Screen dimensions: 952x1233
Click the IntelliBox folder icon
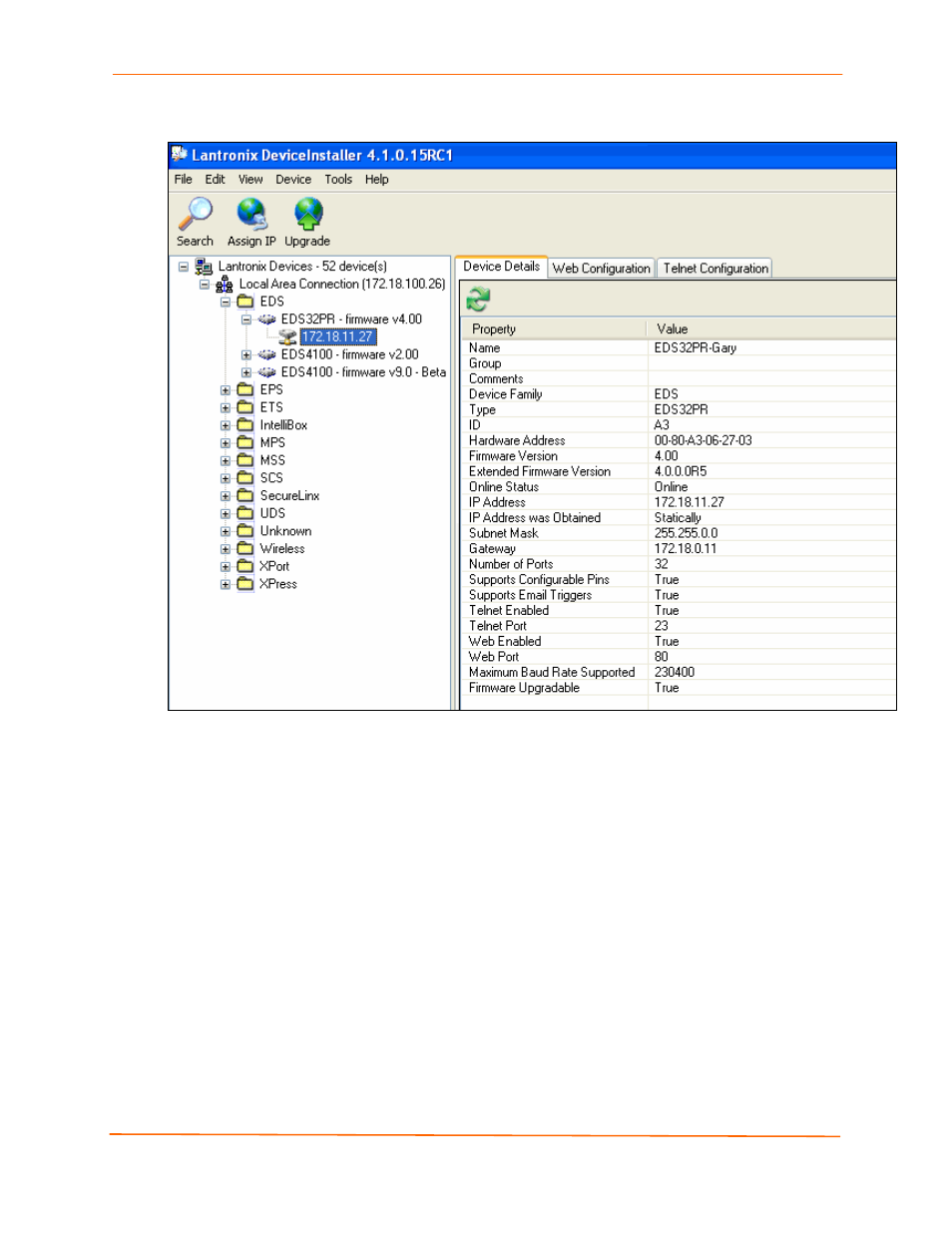(245, 425)
